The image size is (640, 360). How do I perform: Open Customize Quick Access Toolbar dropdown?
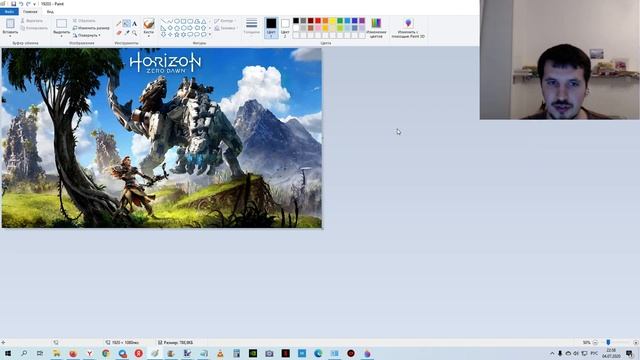[34, 4]
